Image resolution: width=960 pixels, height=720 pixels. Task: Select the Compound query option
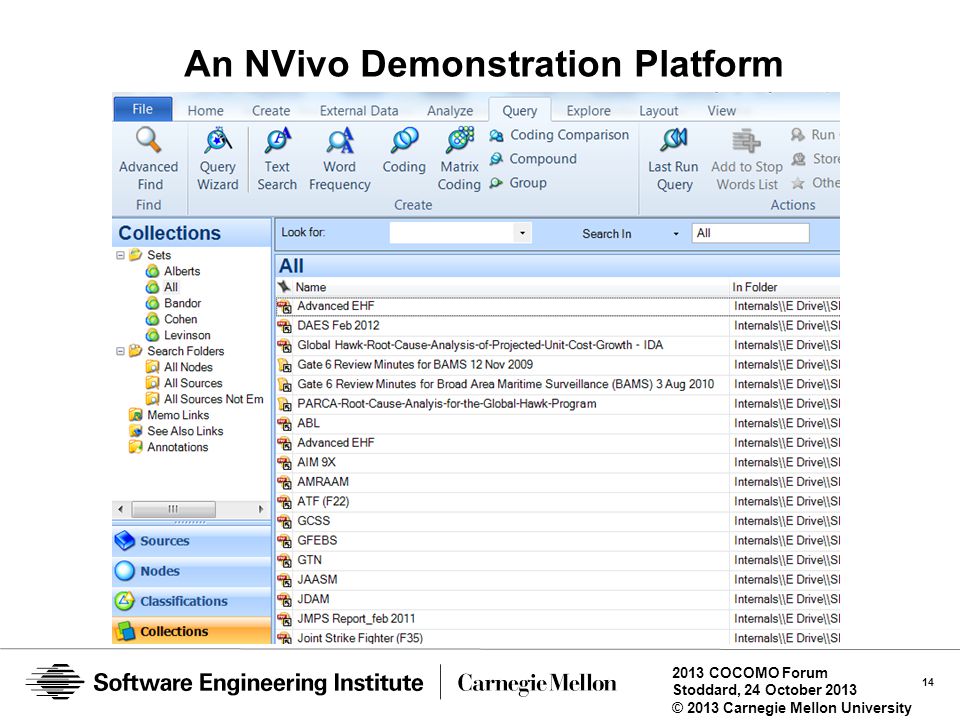pyautogui.click(x=533, y=159)
